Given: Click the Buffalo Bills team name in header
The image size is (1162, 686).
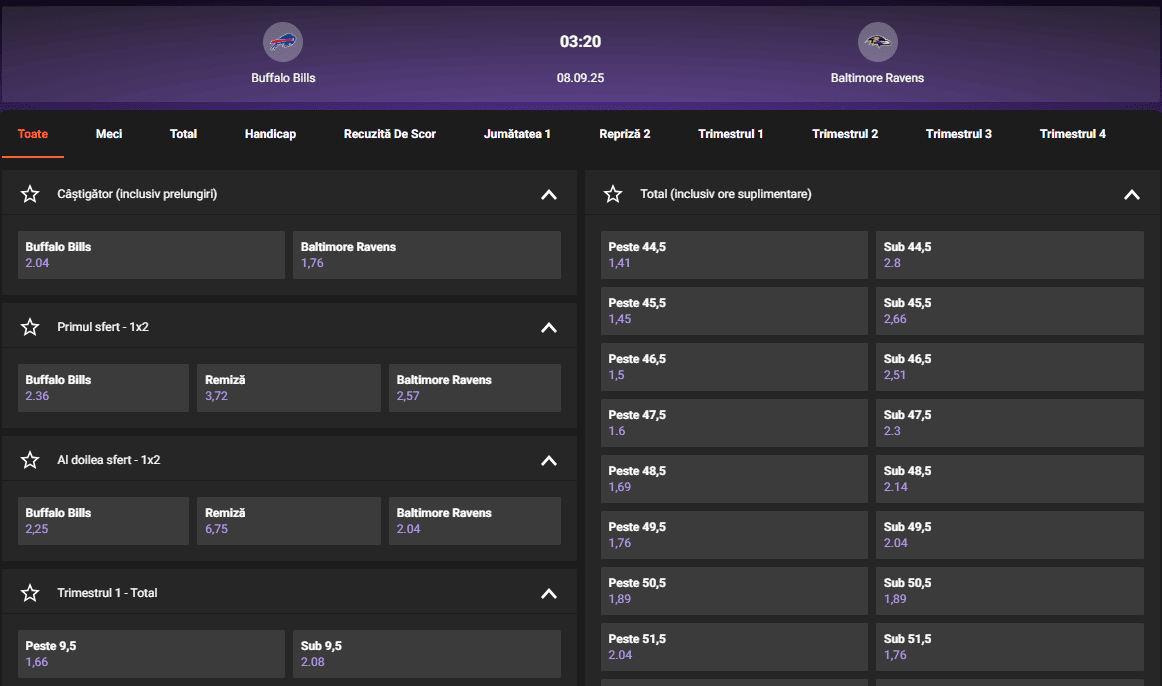Looking at the screenshot, I should point(283,78).
